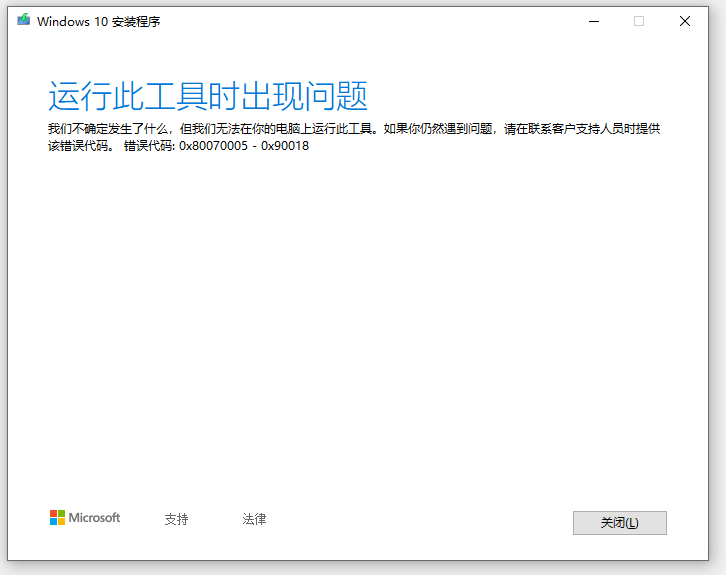Open the 法律 legal link

(254, 519)
